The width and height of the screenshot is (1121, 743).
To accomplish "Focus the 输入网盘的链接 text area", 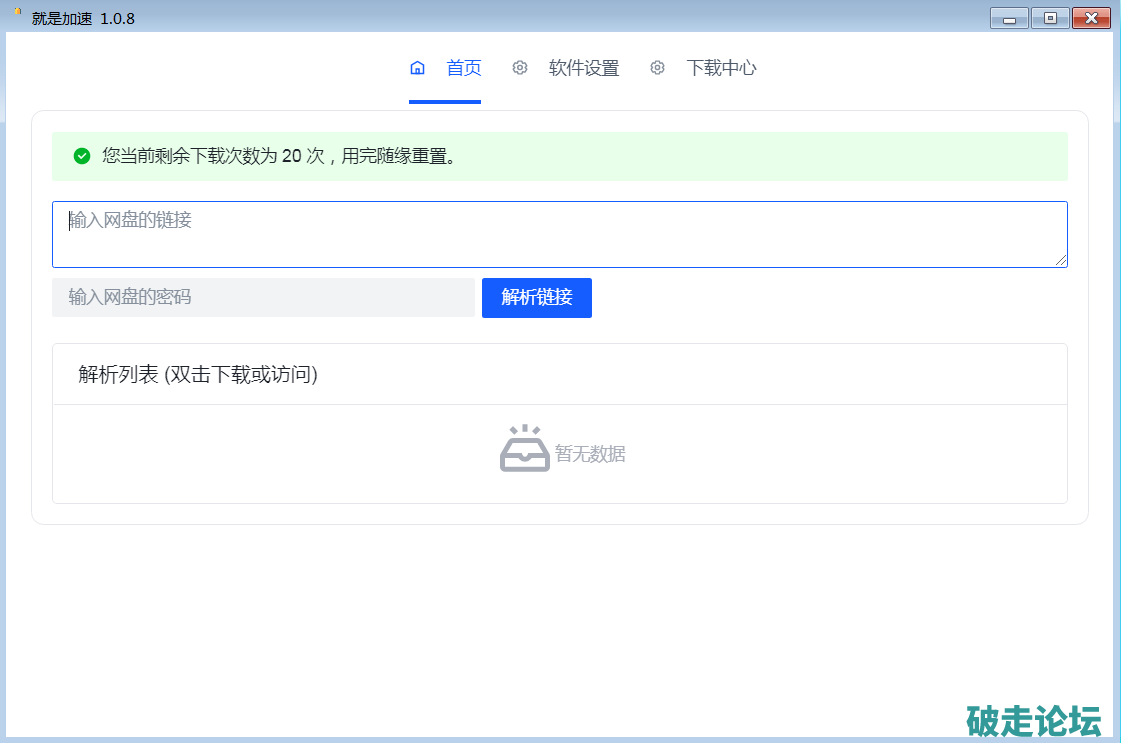I will tap(559, 235).
